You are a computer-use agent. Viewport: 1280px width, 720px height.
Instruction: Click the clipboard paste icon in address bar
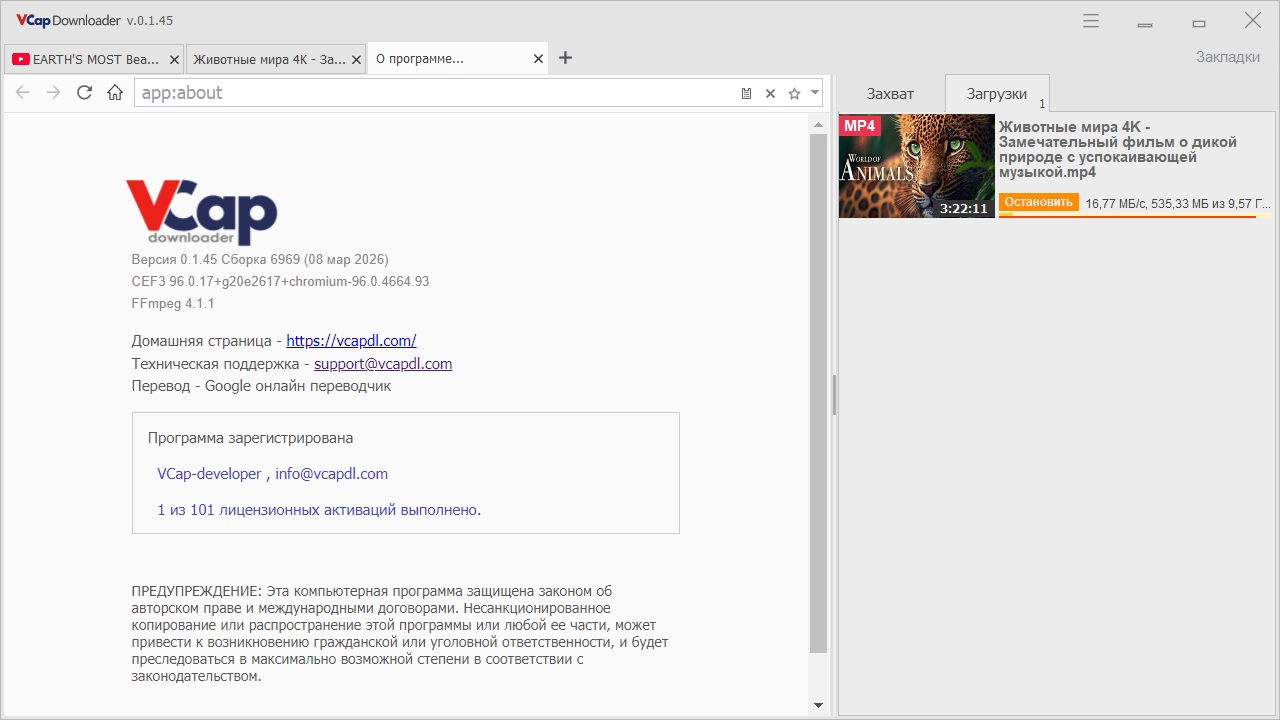pos(746,93)
